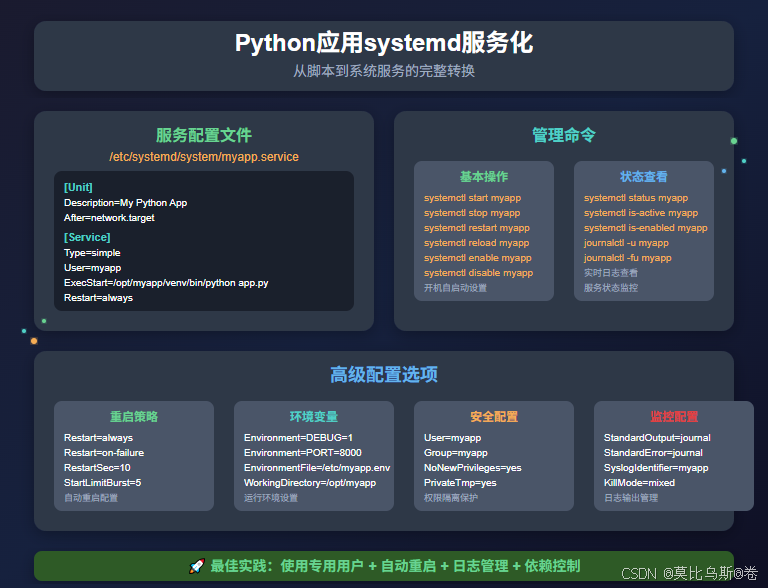768x588 pixels.
Task: Select 'User=myapp' in the service config file
Action: [93, 268]
